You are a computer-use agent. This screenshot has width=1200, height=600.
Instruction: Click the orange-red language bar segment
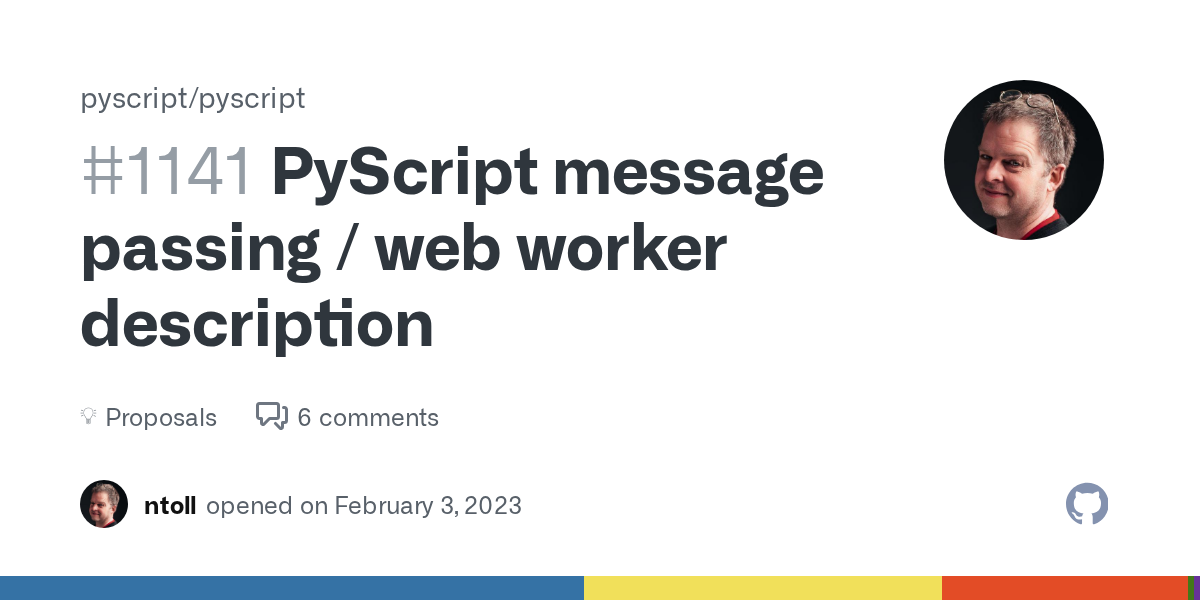point(1064,588)
